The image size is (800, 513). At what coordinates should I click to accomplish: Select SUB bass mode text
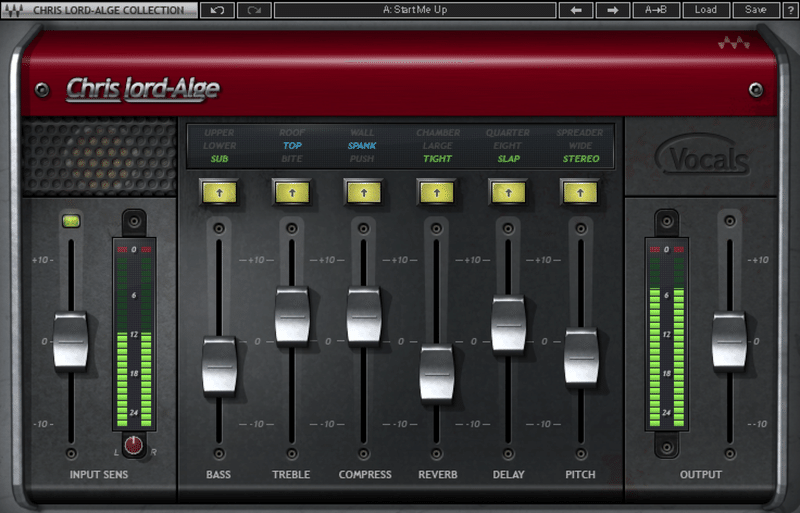pos(219,159)
